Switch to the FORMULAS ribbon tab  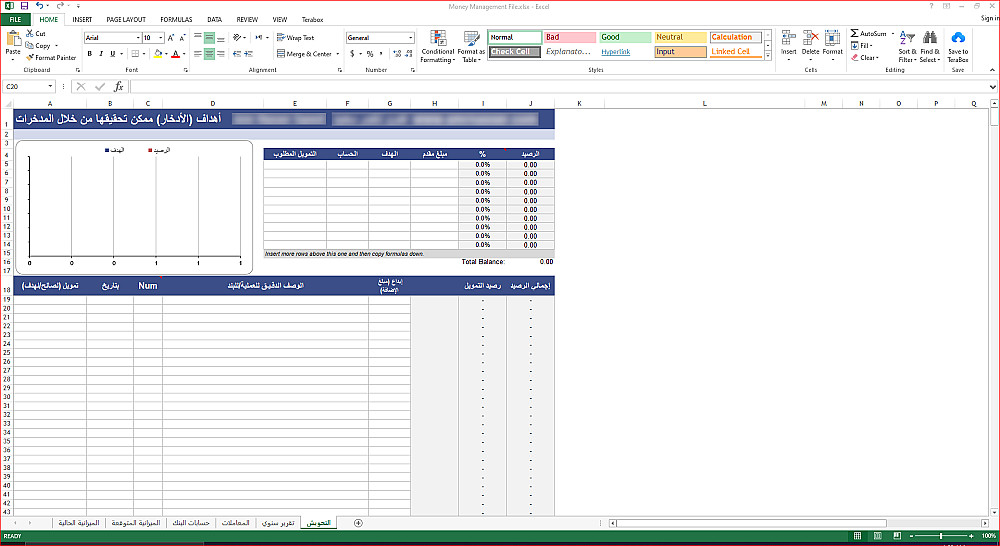pyautogui.click(x=176, y=20)
